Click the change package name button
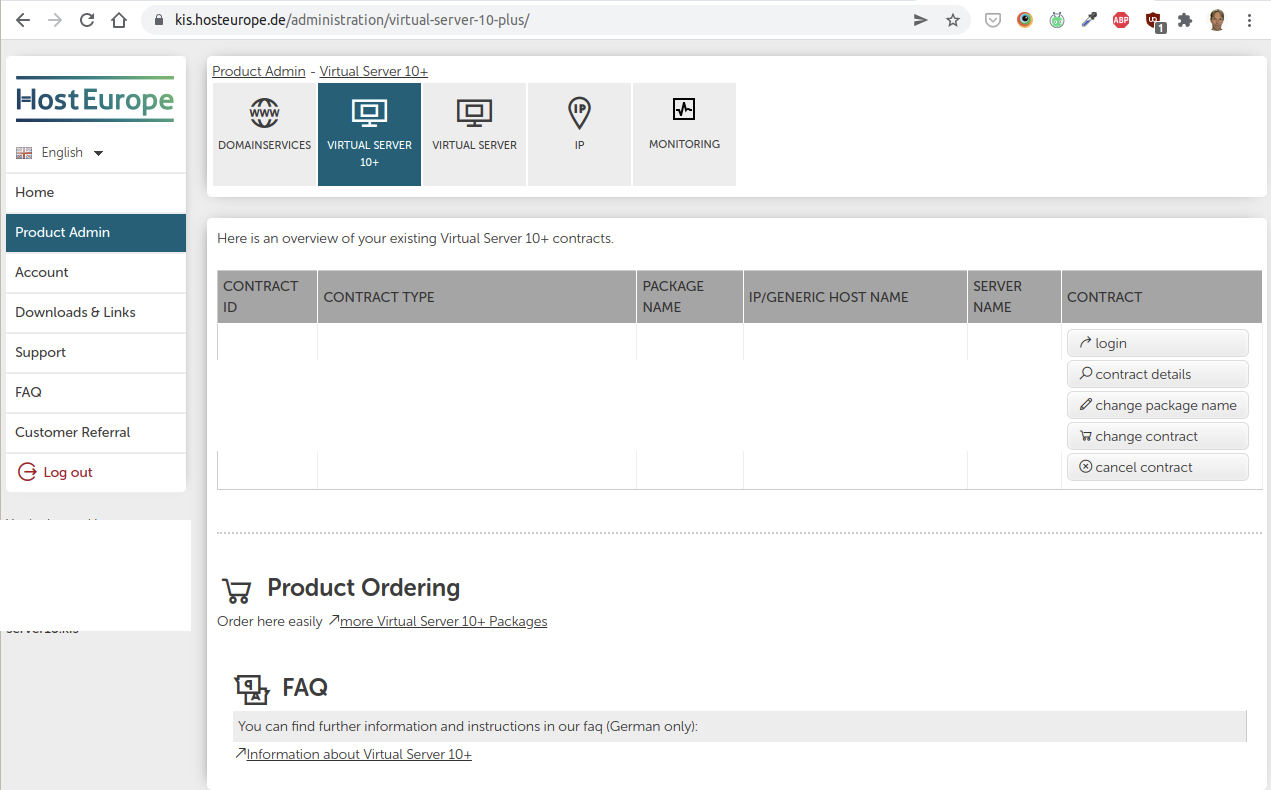 point(1157,405)
